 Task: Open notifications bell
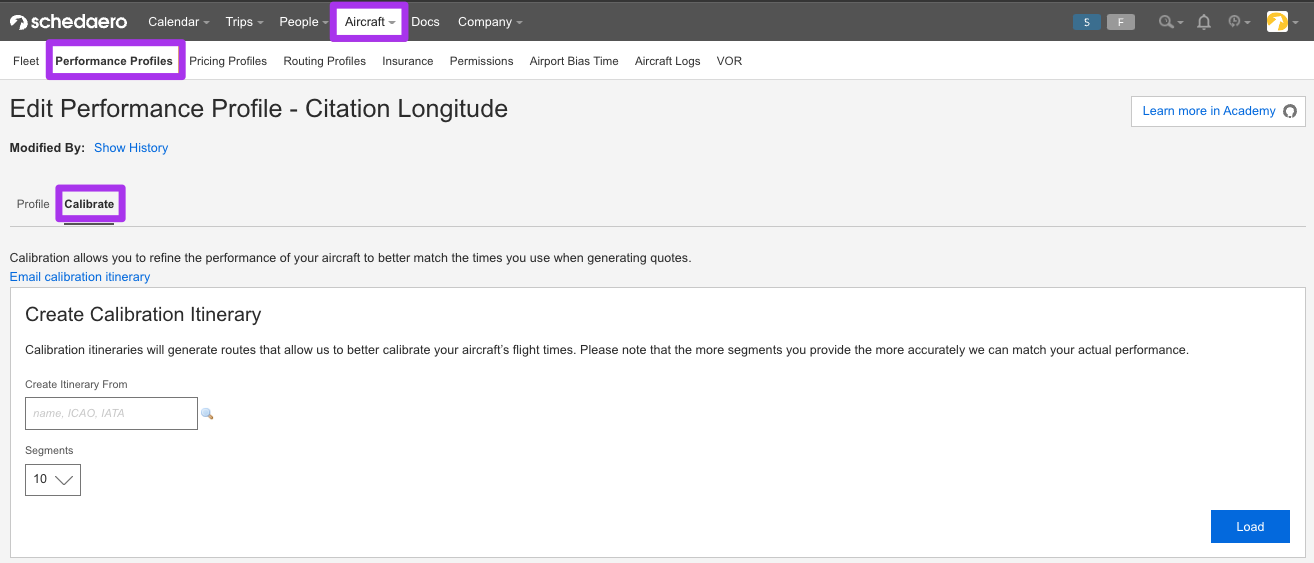click(x=1204, y=22)
